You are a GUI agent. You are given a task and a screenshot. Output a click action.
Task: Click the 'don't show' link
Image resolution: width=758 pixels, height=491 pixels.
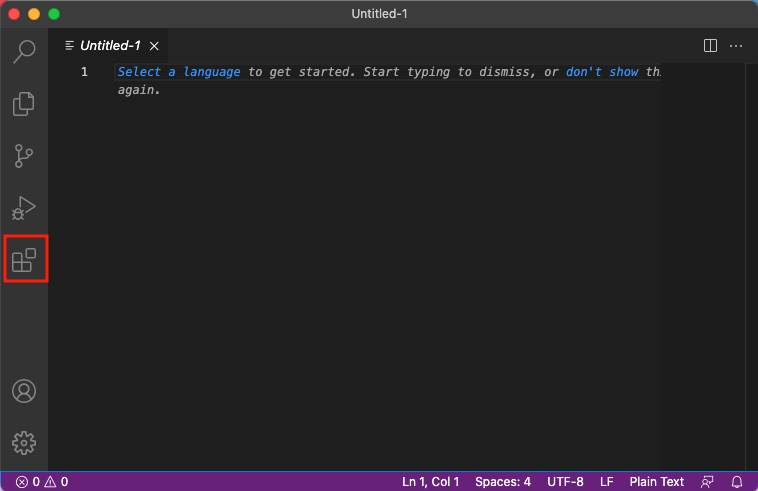coord(602,72)
